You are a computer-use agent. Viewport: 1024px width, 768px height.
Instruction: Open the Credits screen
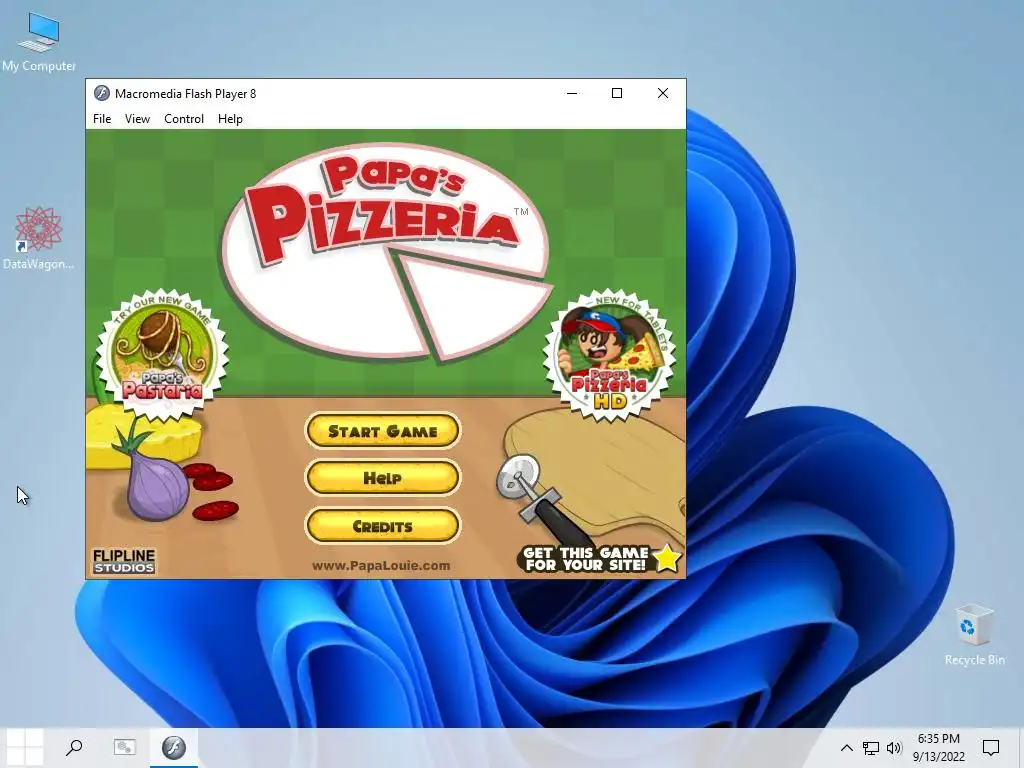(x=383, y=526)
